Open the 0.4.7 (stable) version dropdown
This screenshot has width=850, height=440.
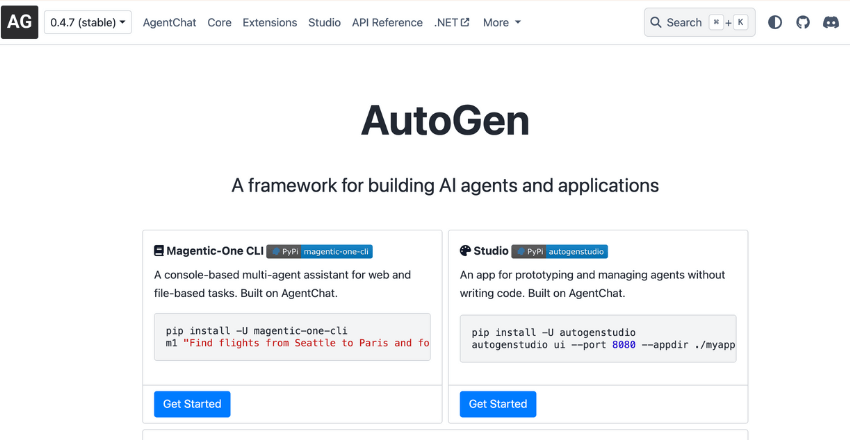coord(88,22)
